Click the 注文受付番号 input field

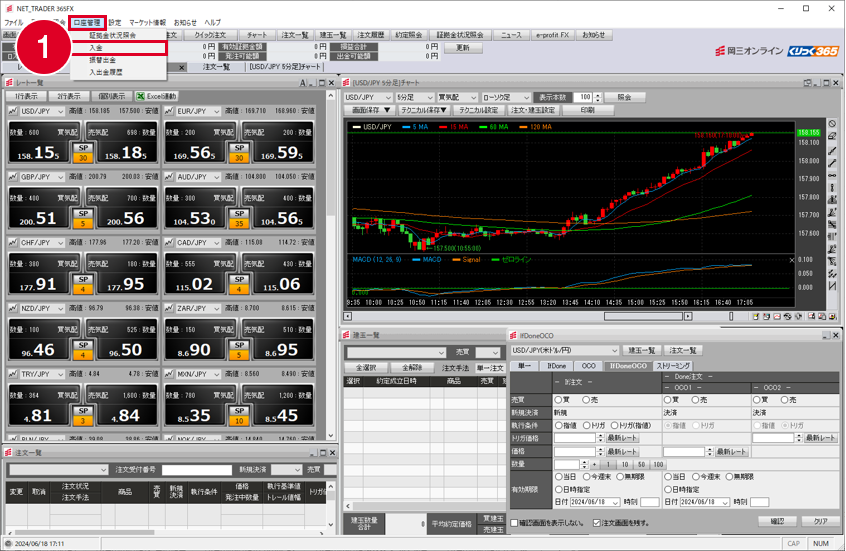click(196, 470)
